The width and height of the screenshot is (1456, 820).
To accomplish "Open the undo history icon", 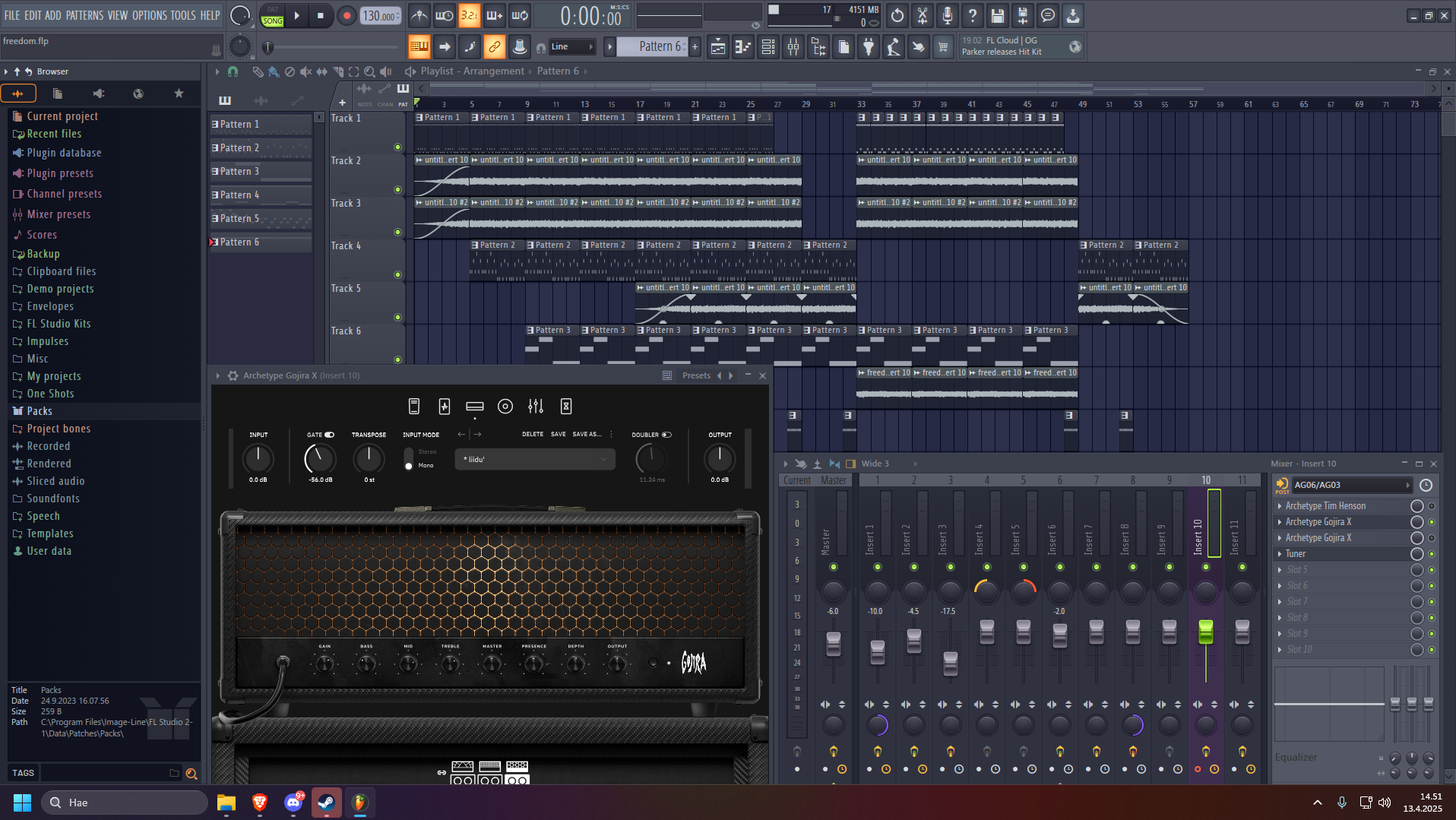I will pos(897,15).
